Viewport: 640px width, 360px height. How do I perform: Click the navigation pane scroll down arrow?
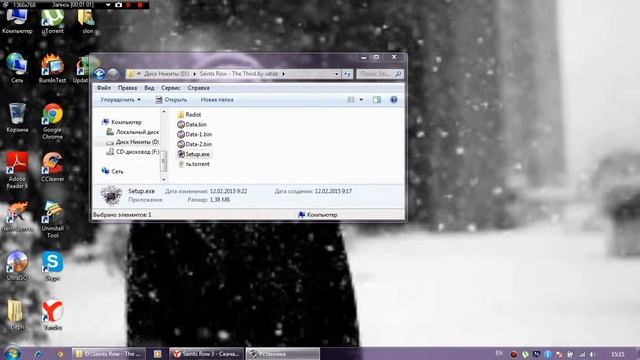[164, 180]
